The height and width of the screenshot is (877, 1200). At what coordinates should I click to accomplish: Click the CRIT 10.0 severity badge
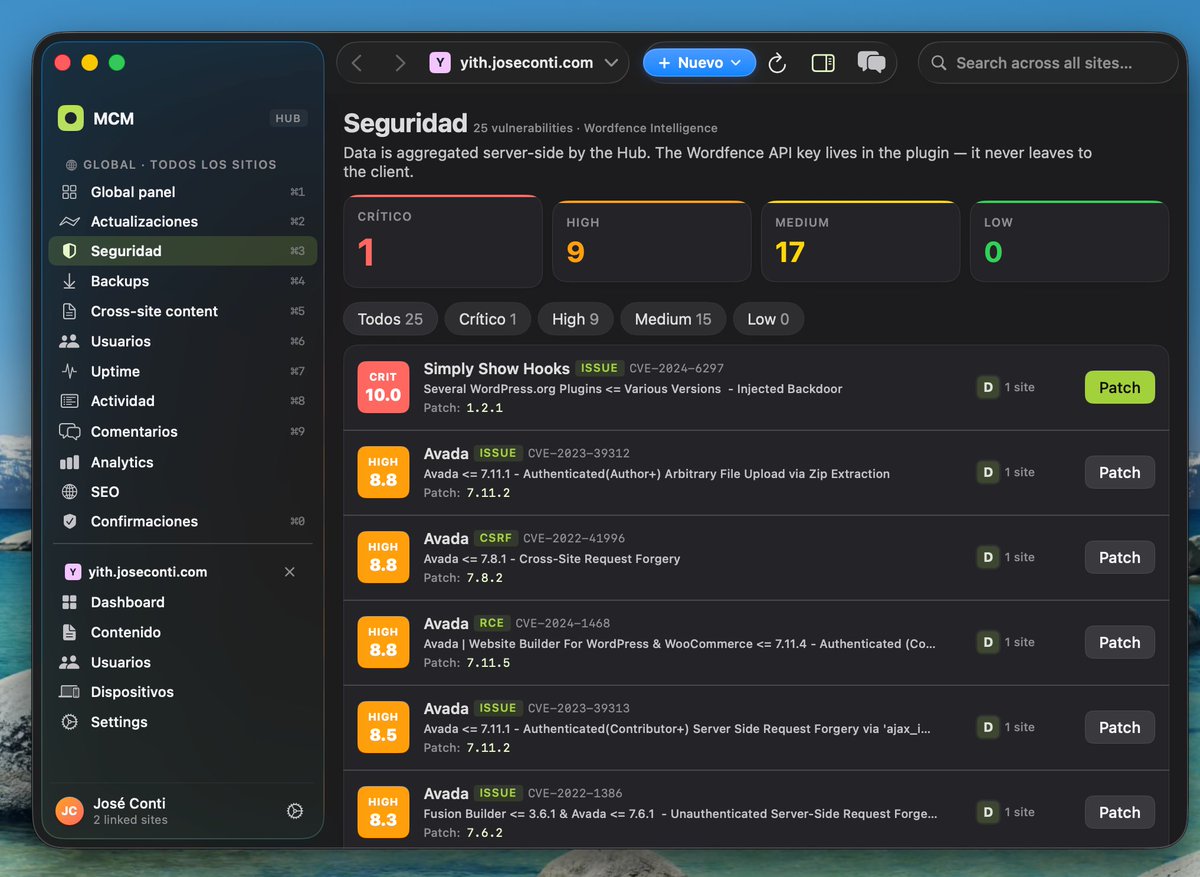383,387
